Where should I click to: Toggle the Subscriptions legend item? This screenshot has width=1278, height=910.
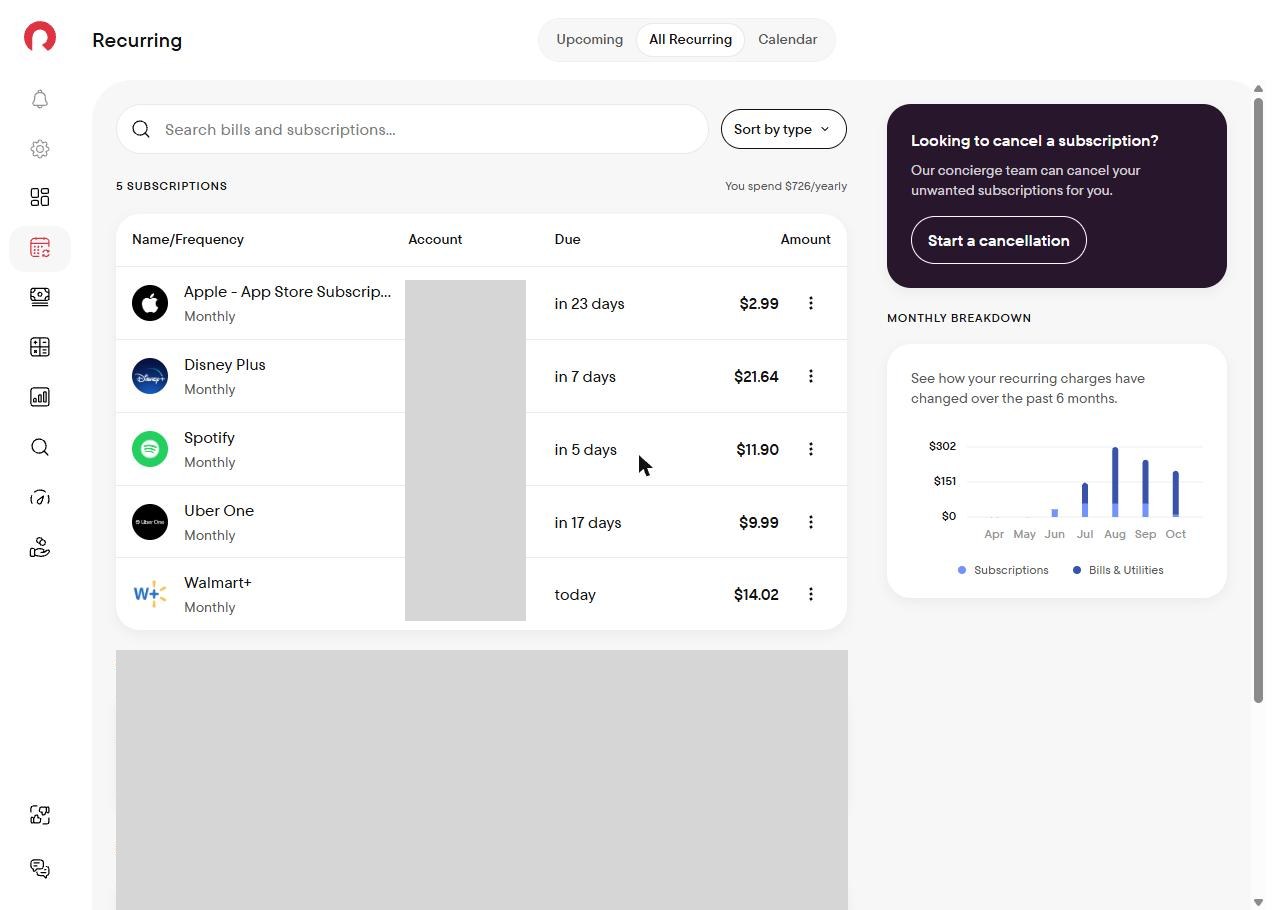1003,570
